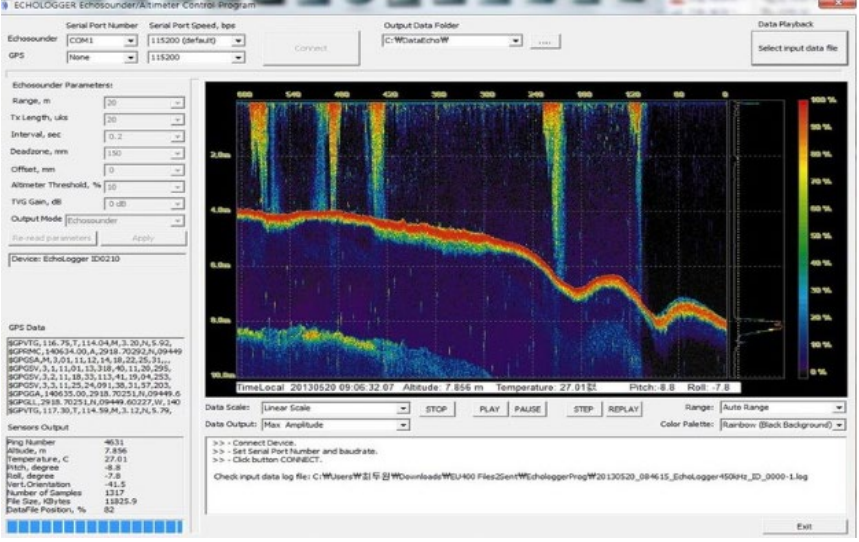Click the PLAY playback button
859x542 pixels.
tap(490, 409)
